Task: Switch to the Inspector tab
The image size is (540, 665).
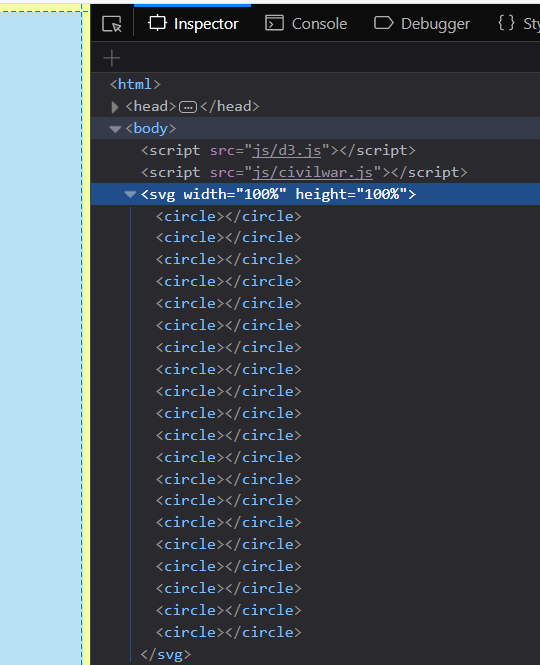Action: pos(193,24)
